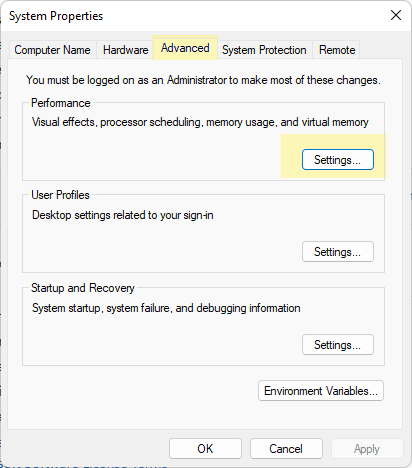Click the Administrator notice text
The image size is (412, 468).
[x=203, y=80]
